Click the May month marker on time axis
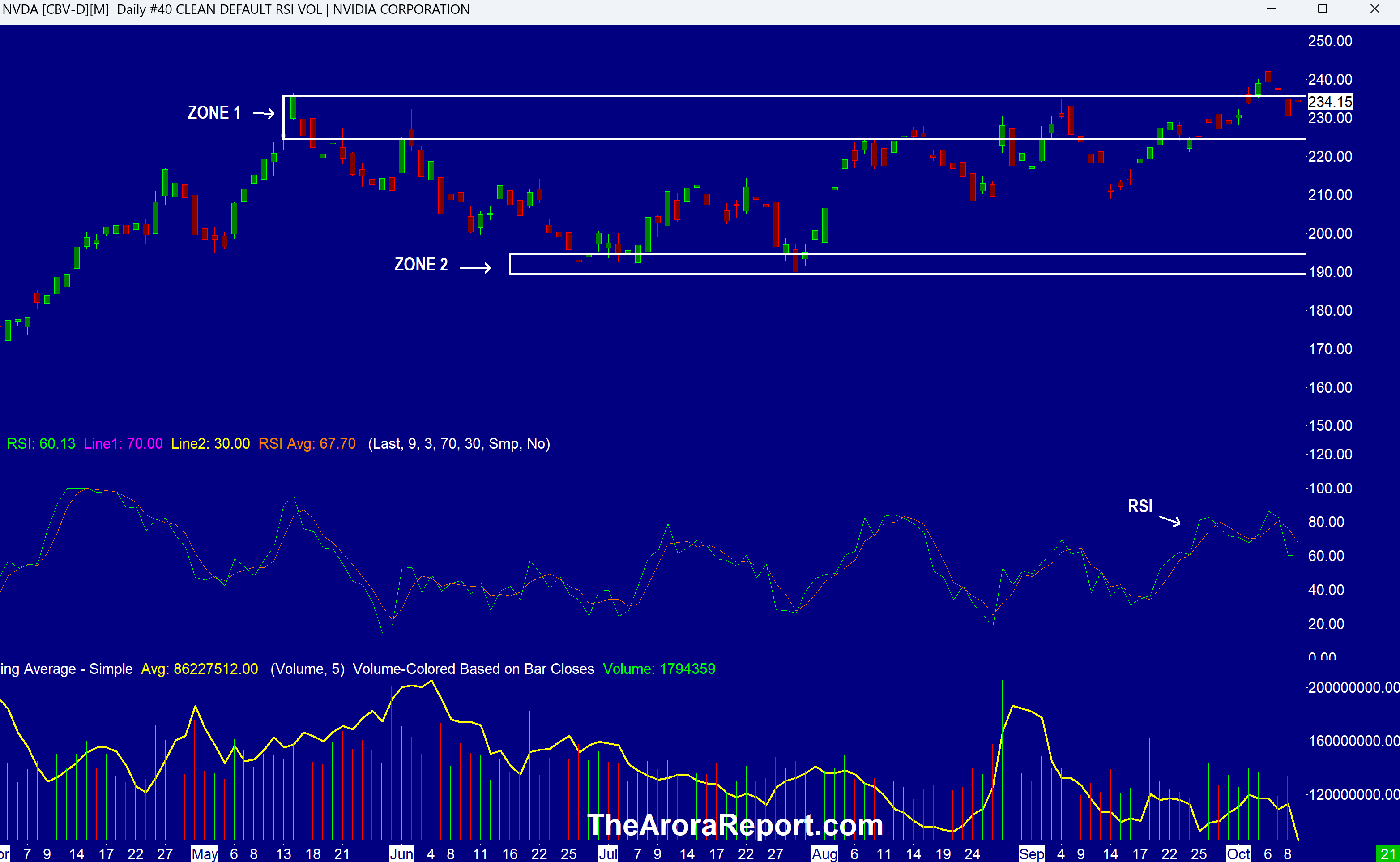Image resolution: width=1400 pixels, height=862 pixels. (x=205, y=854)
